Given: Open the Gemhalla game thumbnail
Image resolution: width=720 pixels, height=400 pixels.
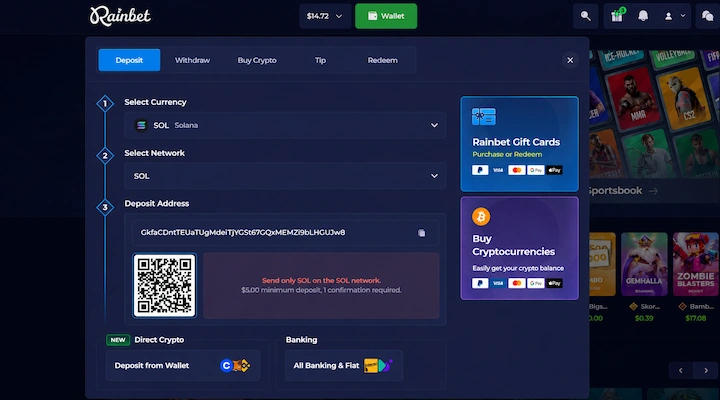Looking at the screenshot, I should coord(644,264).
